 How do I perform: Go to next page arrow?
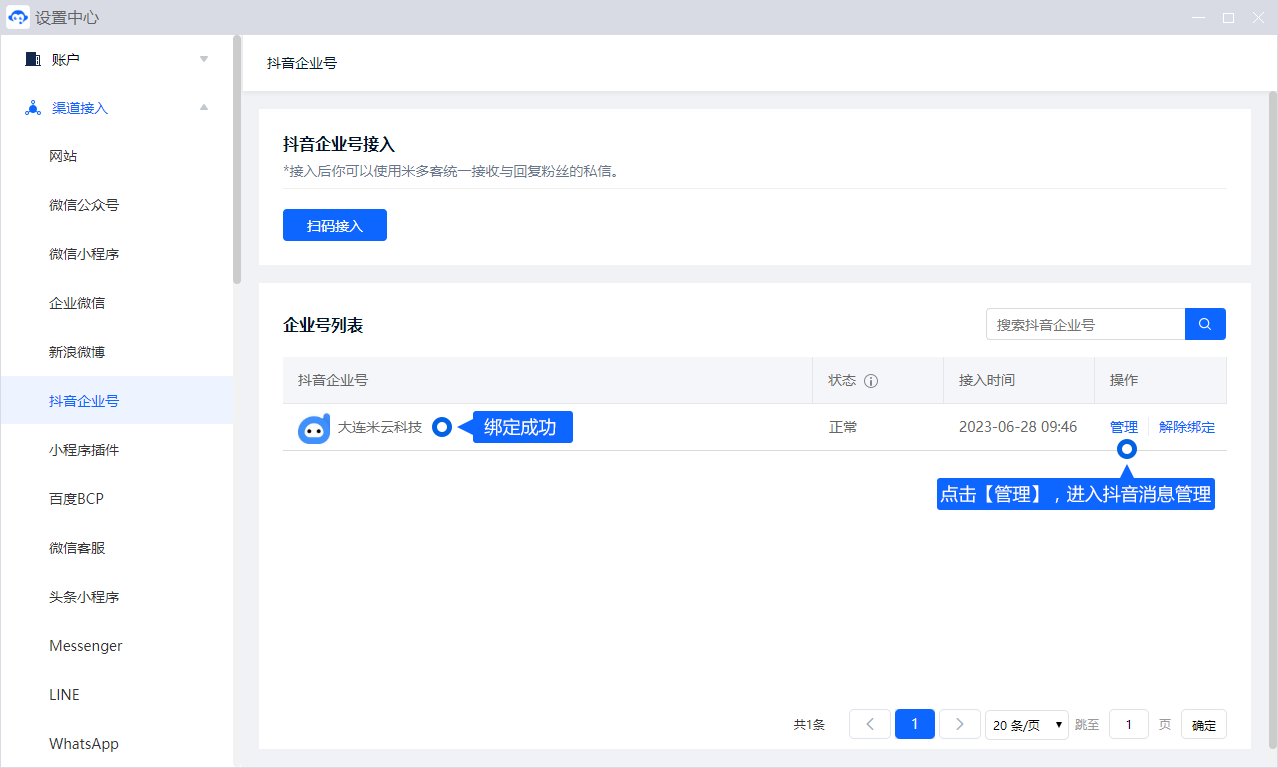coord(959,724)
